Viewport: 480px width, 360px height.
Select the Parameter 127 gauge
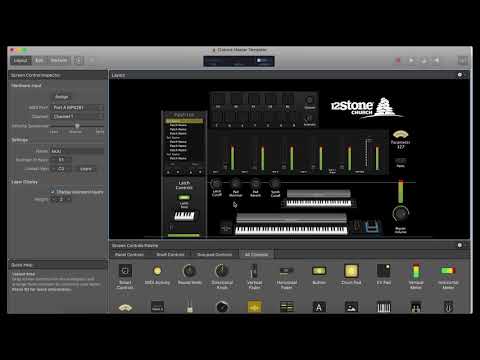click(x=400, y=135)
